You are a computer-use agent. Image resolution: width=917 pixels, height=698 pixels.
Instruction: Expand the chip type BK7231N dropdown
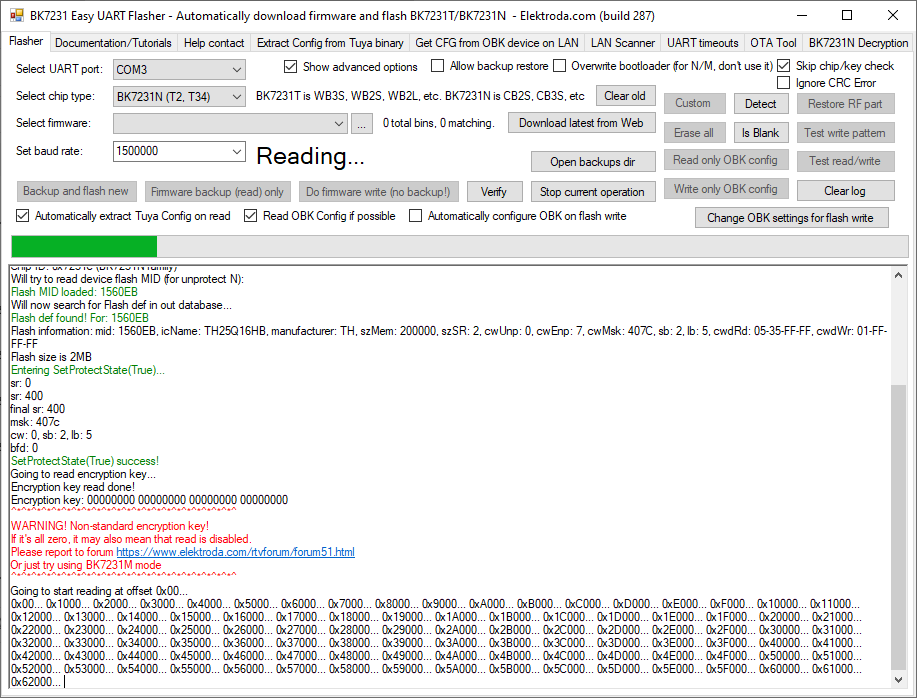click(x=179, y=96)
